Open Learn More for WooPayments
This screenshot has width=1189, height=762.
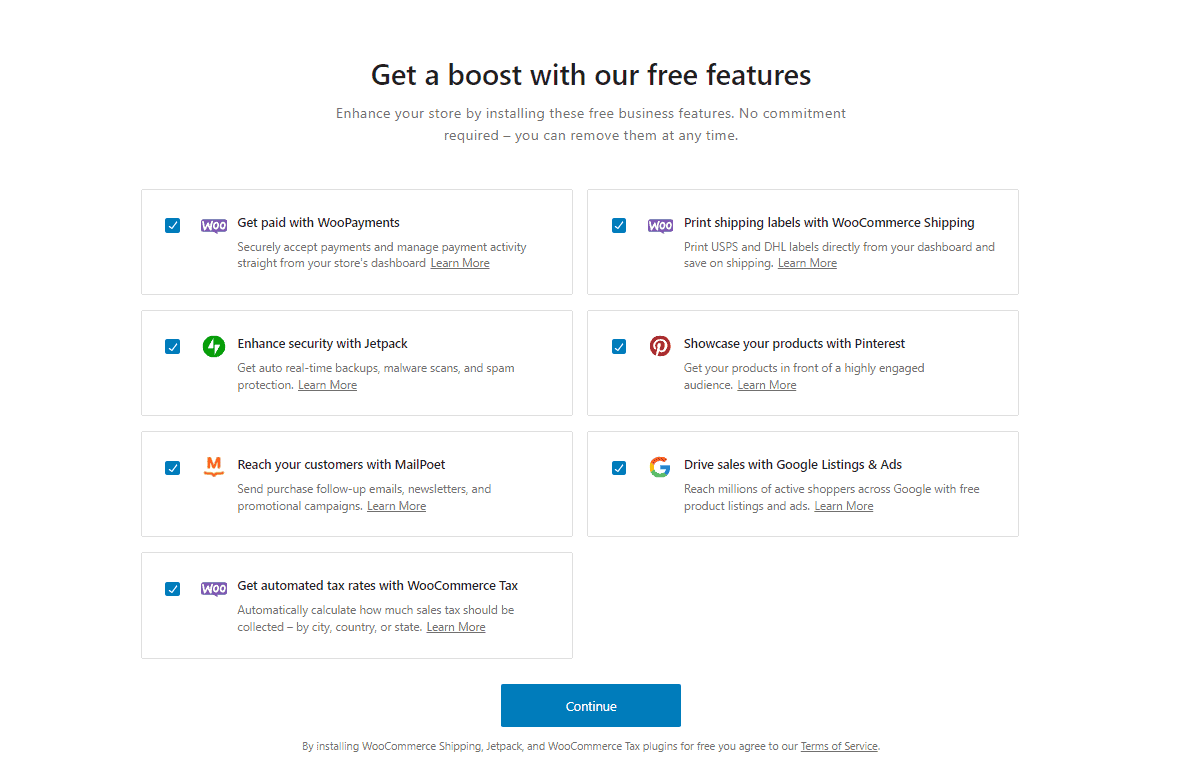(460, 263)
